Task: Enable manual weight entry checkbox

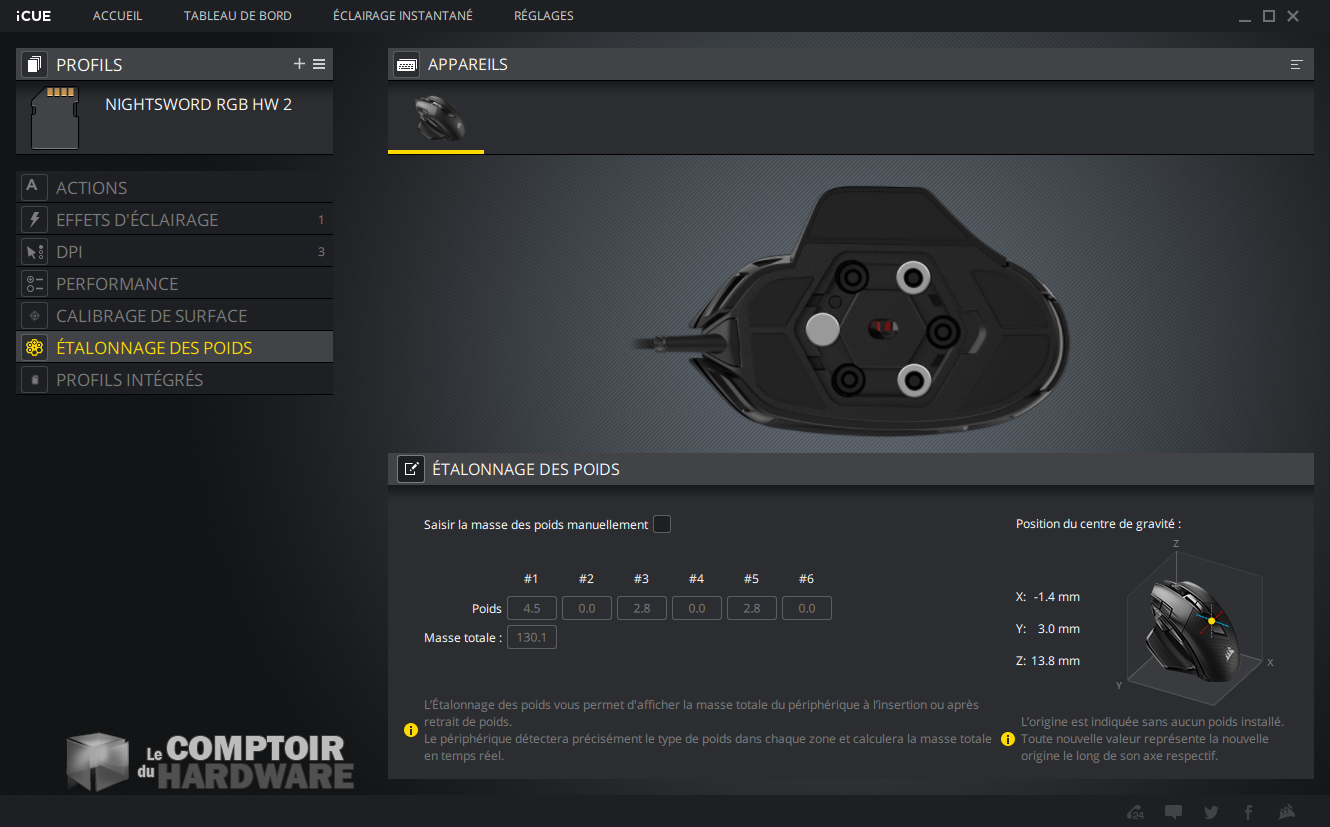Action: coord(661,524)
